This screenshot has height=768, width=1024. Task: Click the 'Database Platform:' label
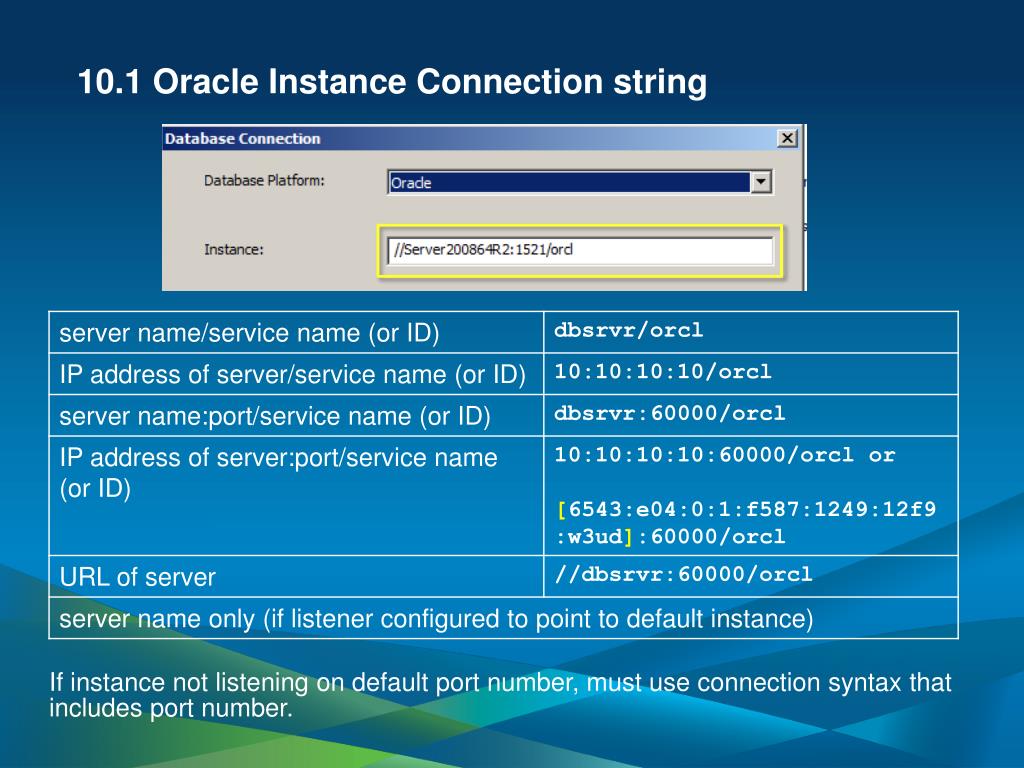click(x=264, y=181)
